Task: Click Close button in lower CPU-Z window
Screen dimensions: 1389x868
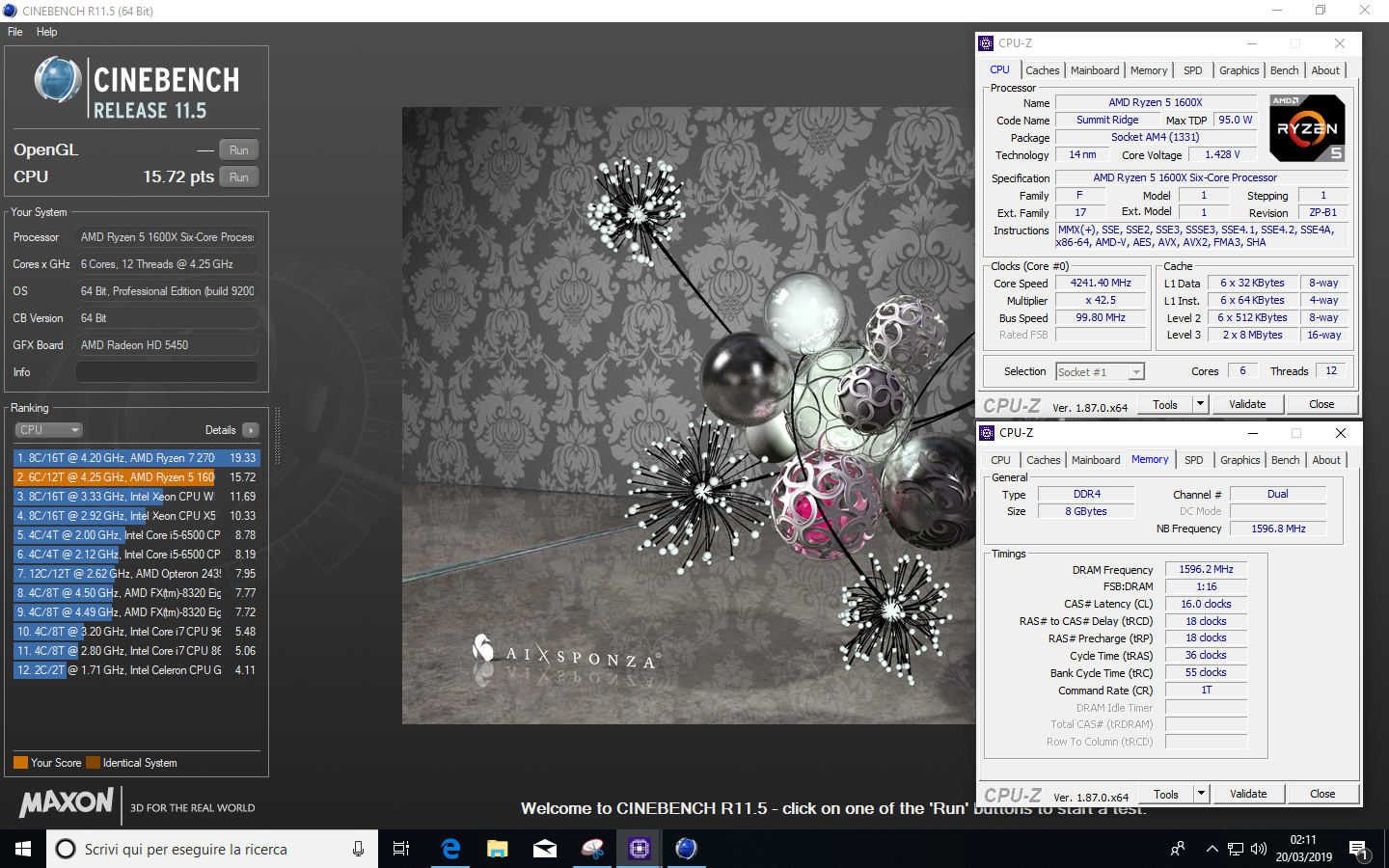Action: coord(1322,795)
